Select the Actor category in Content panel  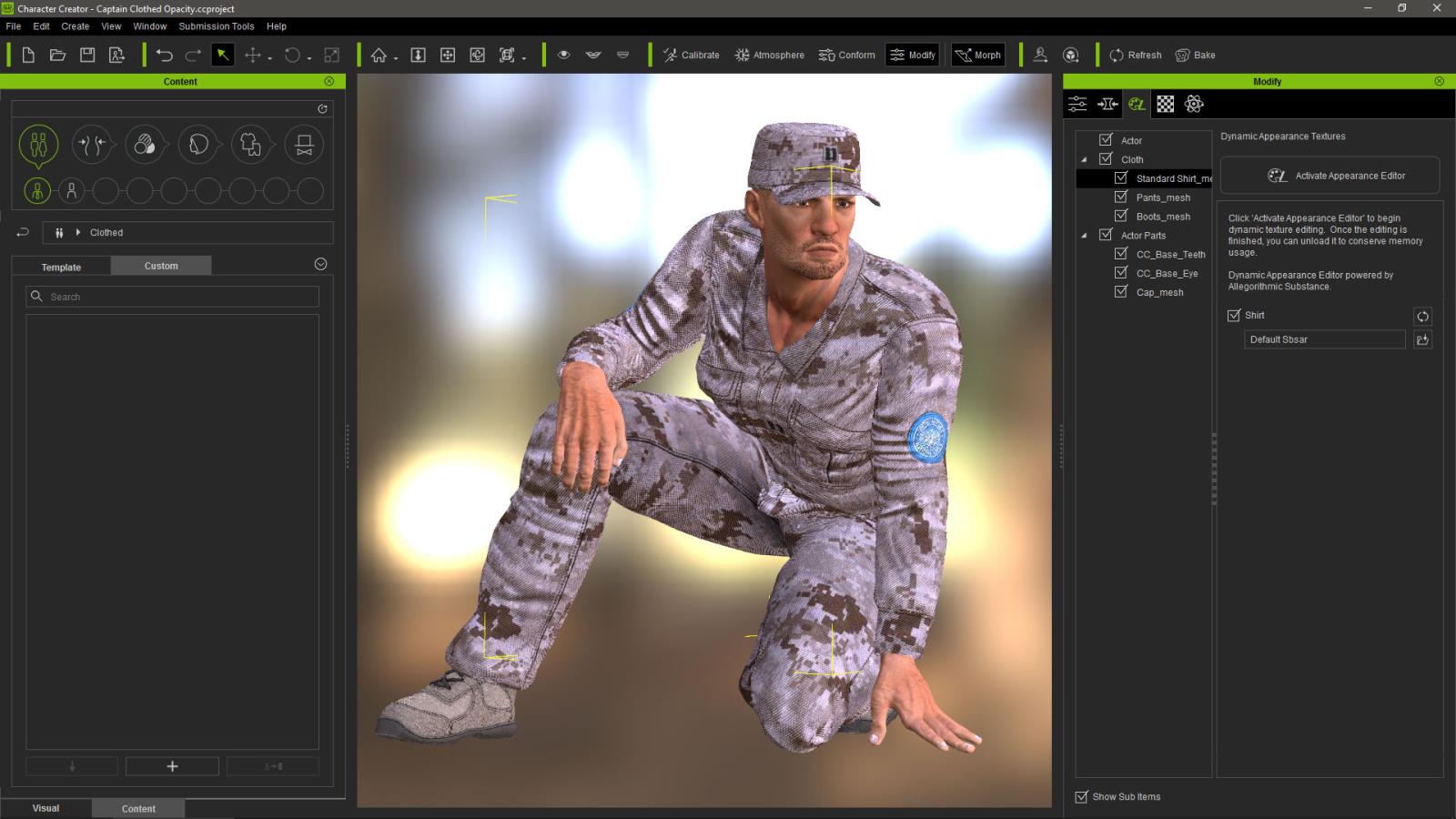click(x=38, y=144)
